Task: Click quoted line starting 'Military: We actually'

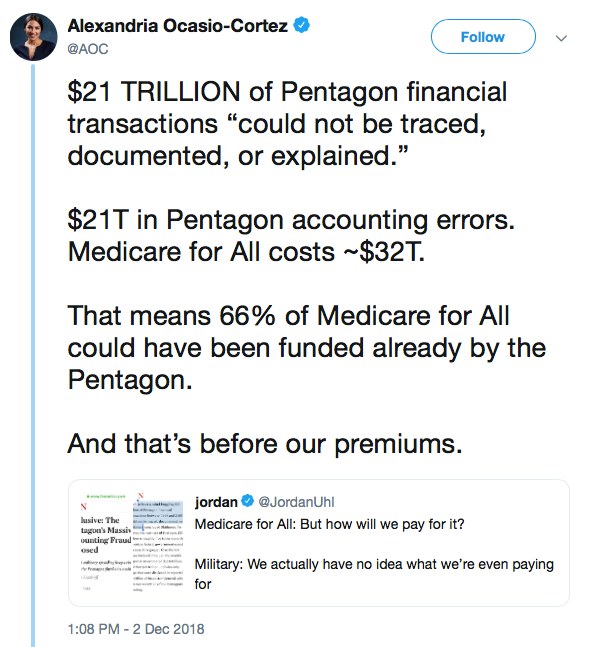Action: (x=373, y=565)
